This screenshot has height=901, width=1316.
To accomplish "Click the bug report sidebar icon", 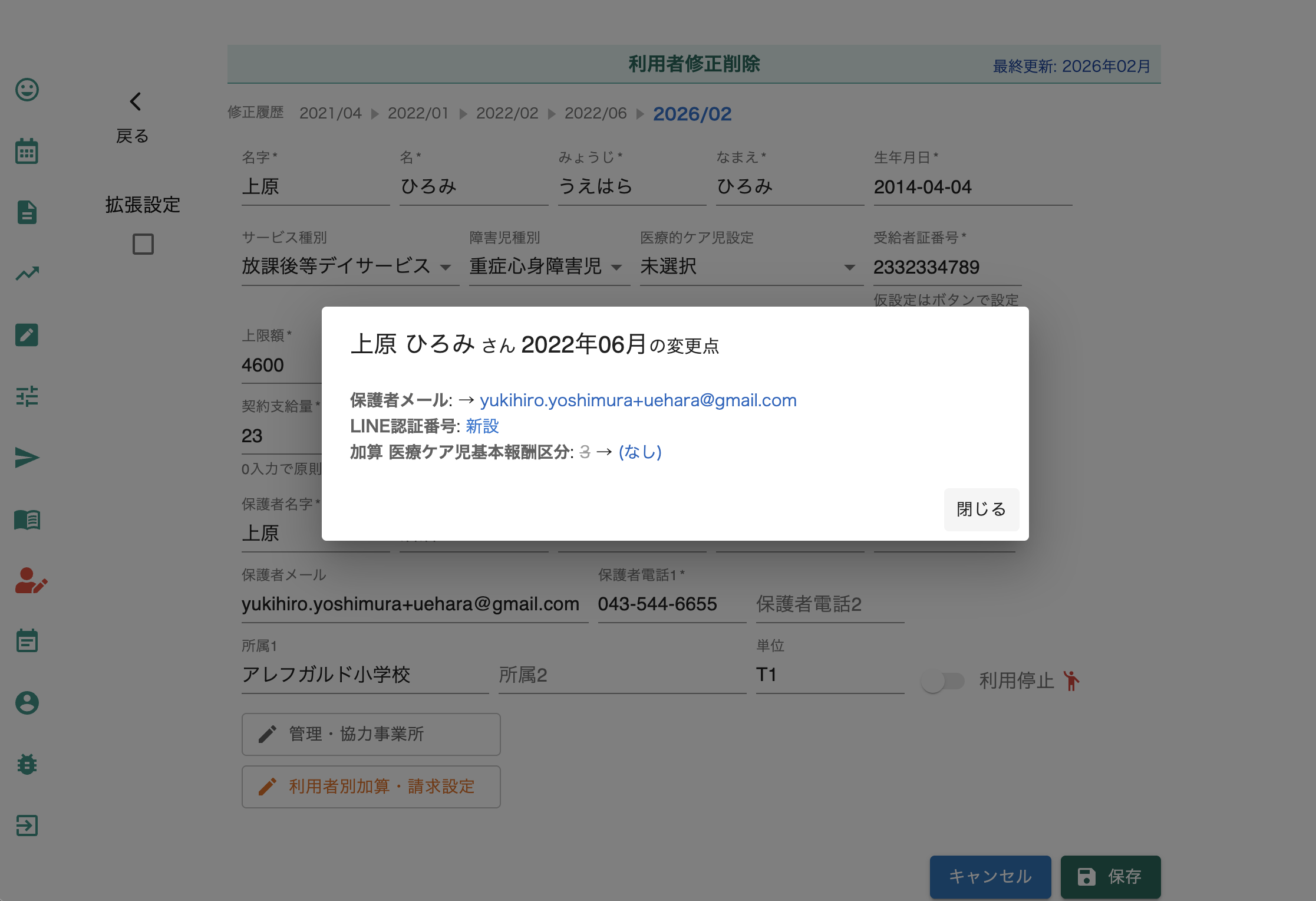I will coord(27,764).
